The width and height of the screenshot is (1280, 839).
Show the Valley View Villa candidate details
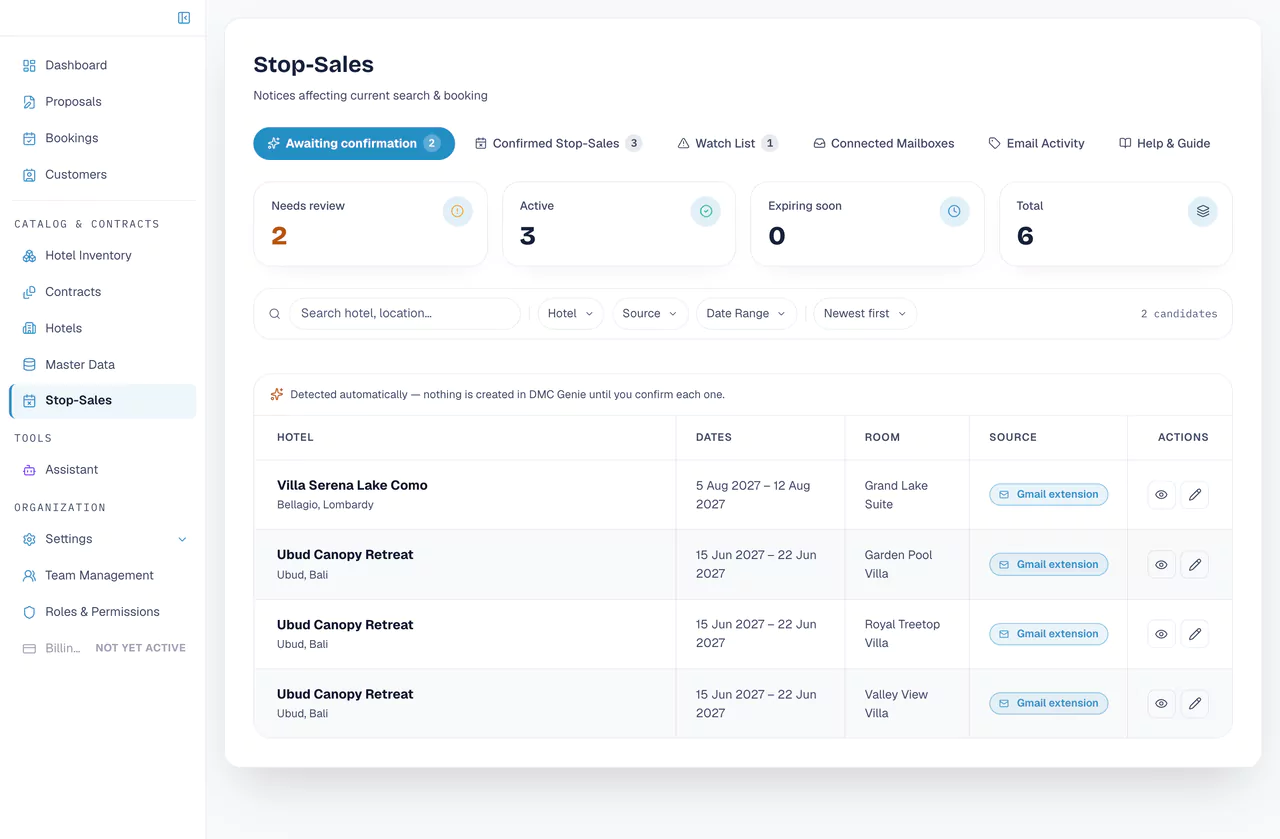pyautogui.click(x=1161, y=704)
